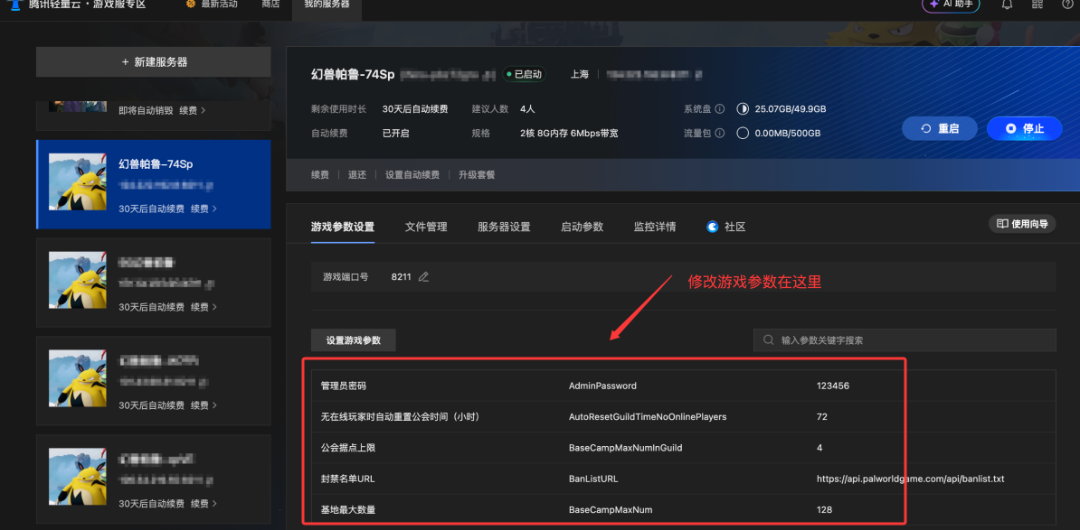Stop the server with 停止
This screenshot has height=530, width=1080.
click(x=1024, y=129)
